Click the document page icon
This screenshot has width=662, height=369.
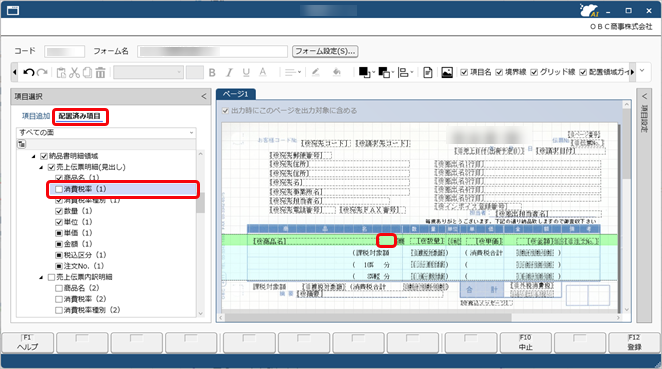(428, 73)
